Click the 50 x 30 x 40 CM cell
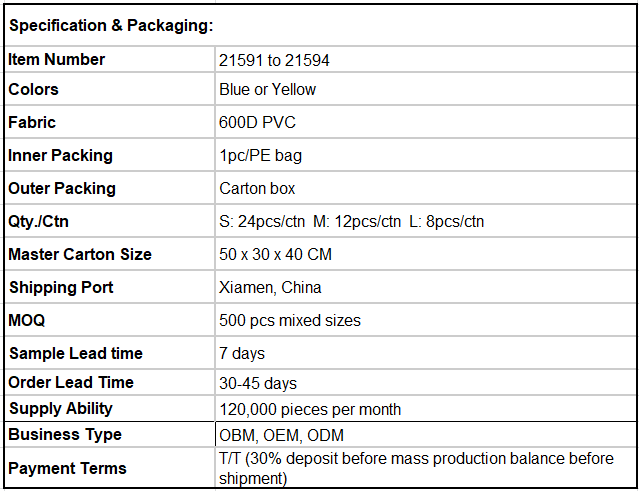Viewport: 639px width, 491px height. [276, 255]
